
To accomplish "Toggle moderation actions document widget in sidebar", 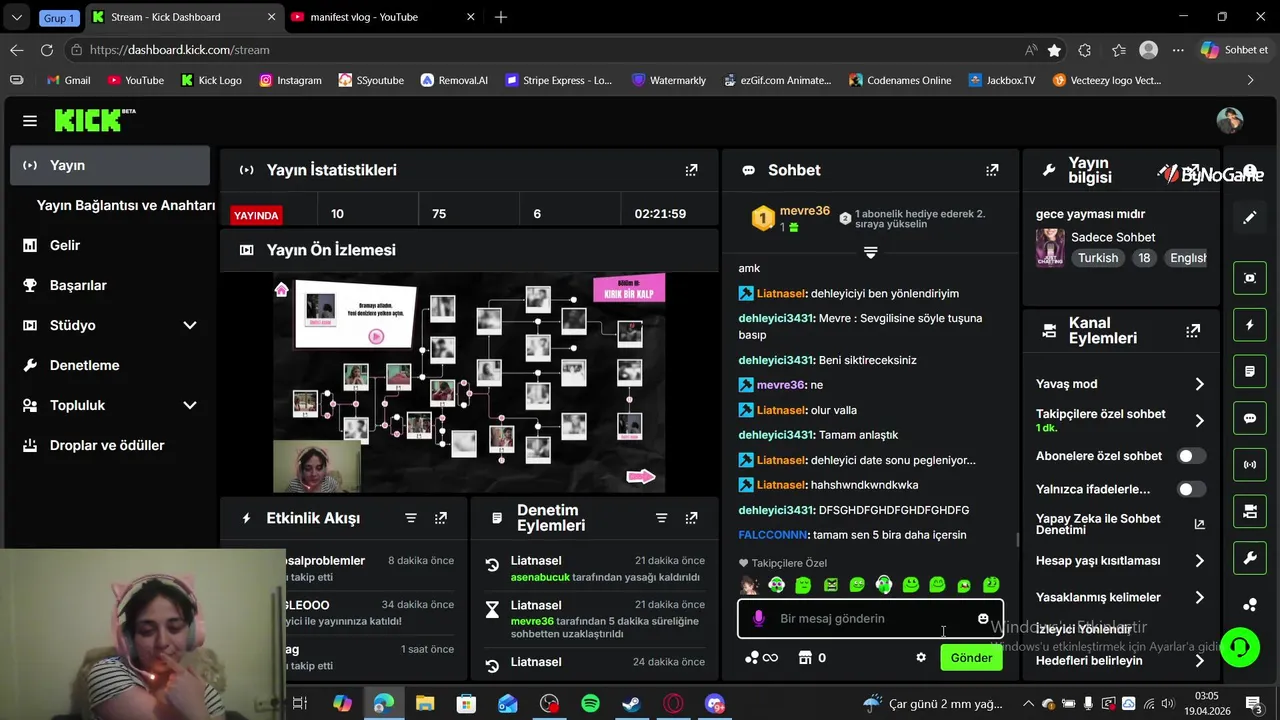I will coord(1250,372).
